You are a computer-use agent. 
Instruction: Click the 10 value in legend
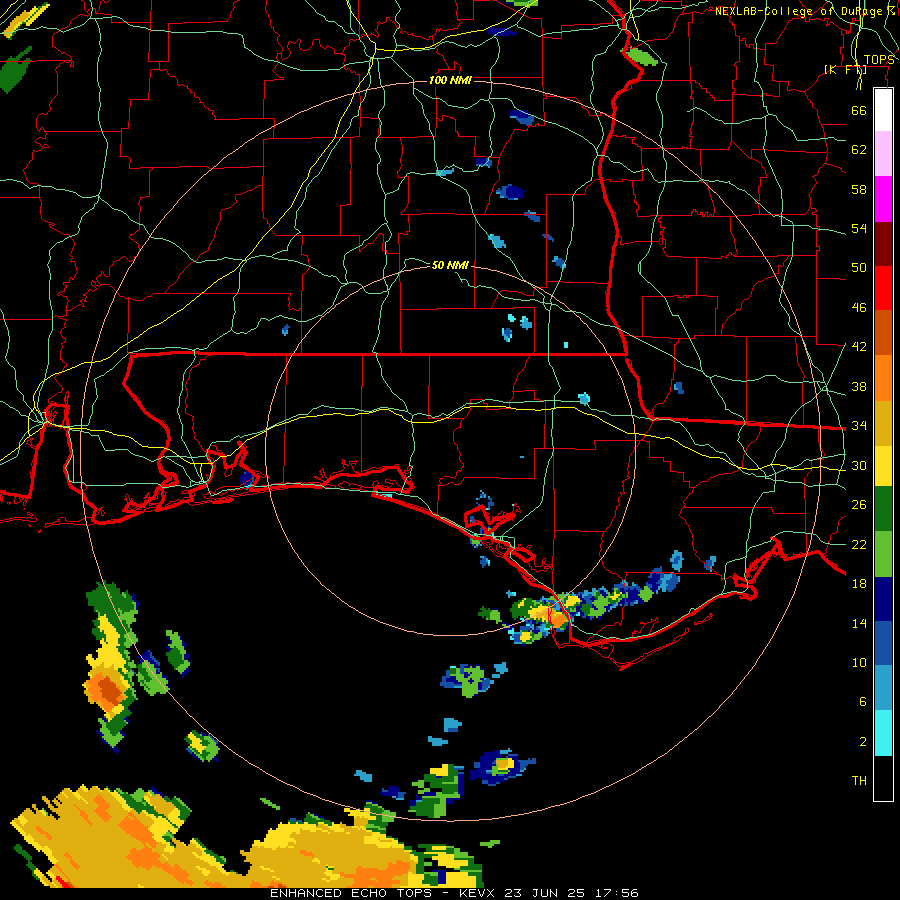pos(859,663)
